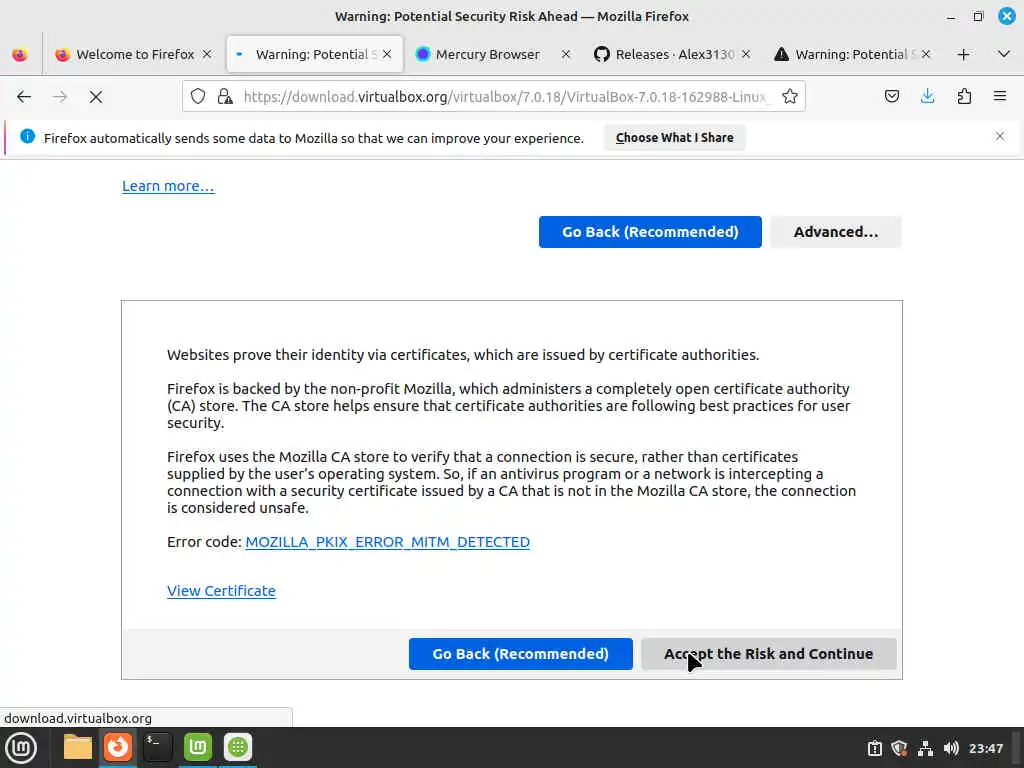Click upper Go Back (Recommended) button
This screenshot has height=768, width=1024.
point(650,232)
